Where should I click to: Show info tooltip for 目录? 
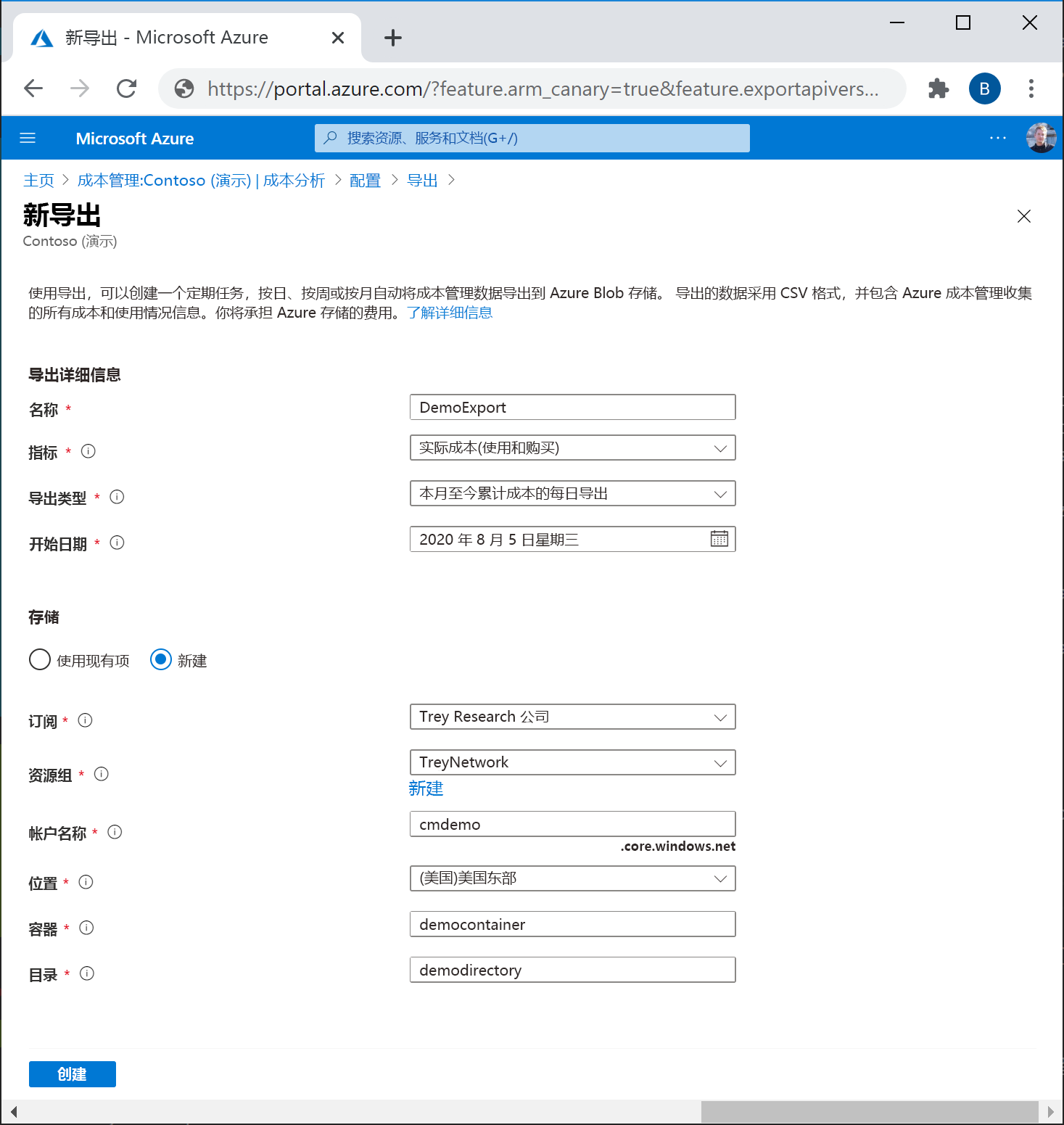(x=87, y=973)
